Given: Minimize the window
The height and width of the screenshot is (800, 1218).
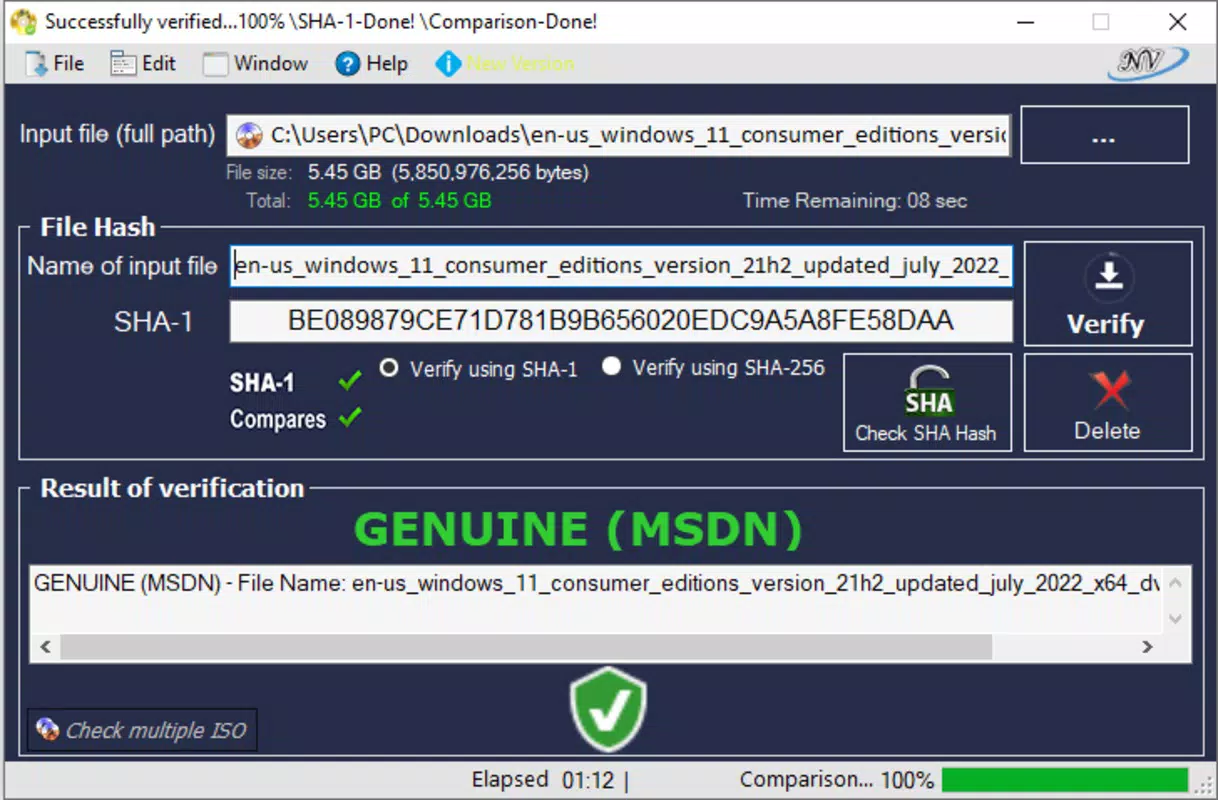Looking at the screenshot, I should pos(1025,21).
